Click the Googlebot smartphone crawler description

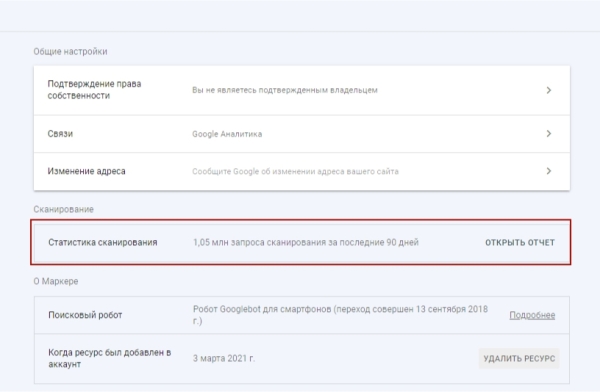point(340,315)
